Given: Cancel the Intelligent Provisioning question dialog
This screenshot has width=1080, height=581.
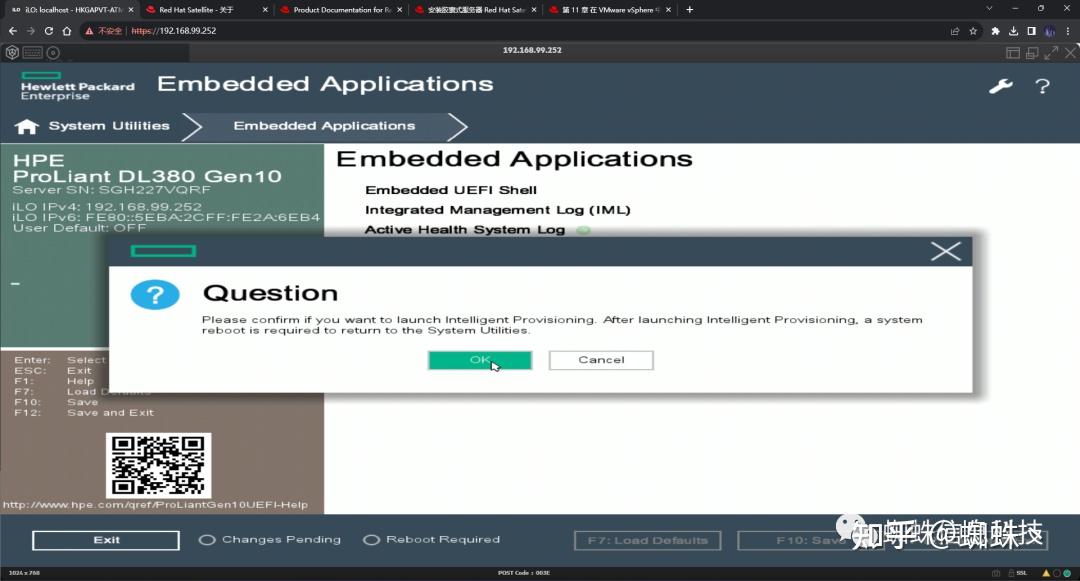Looking at the screenshot, I should [x=600, y=360].
